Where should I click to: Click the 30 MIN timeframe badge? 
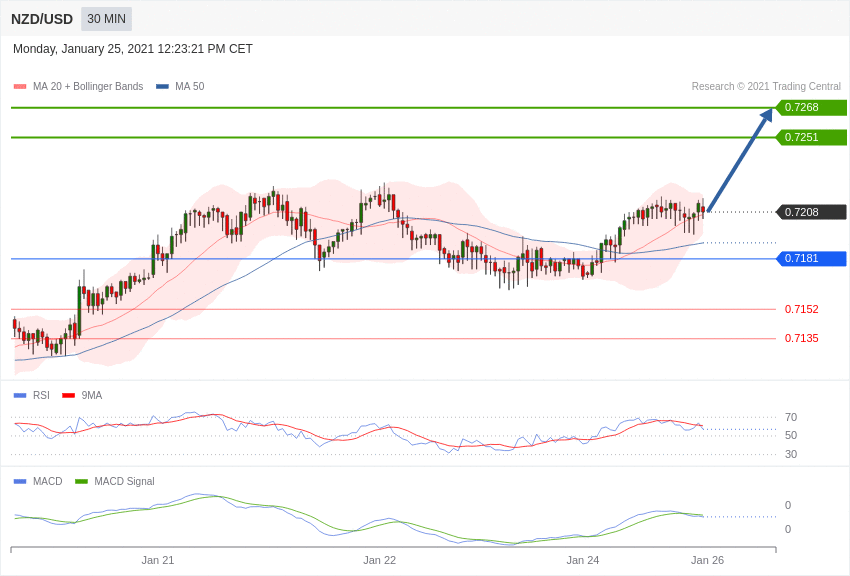106,19
